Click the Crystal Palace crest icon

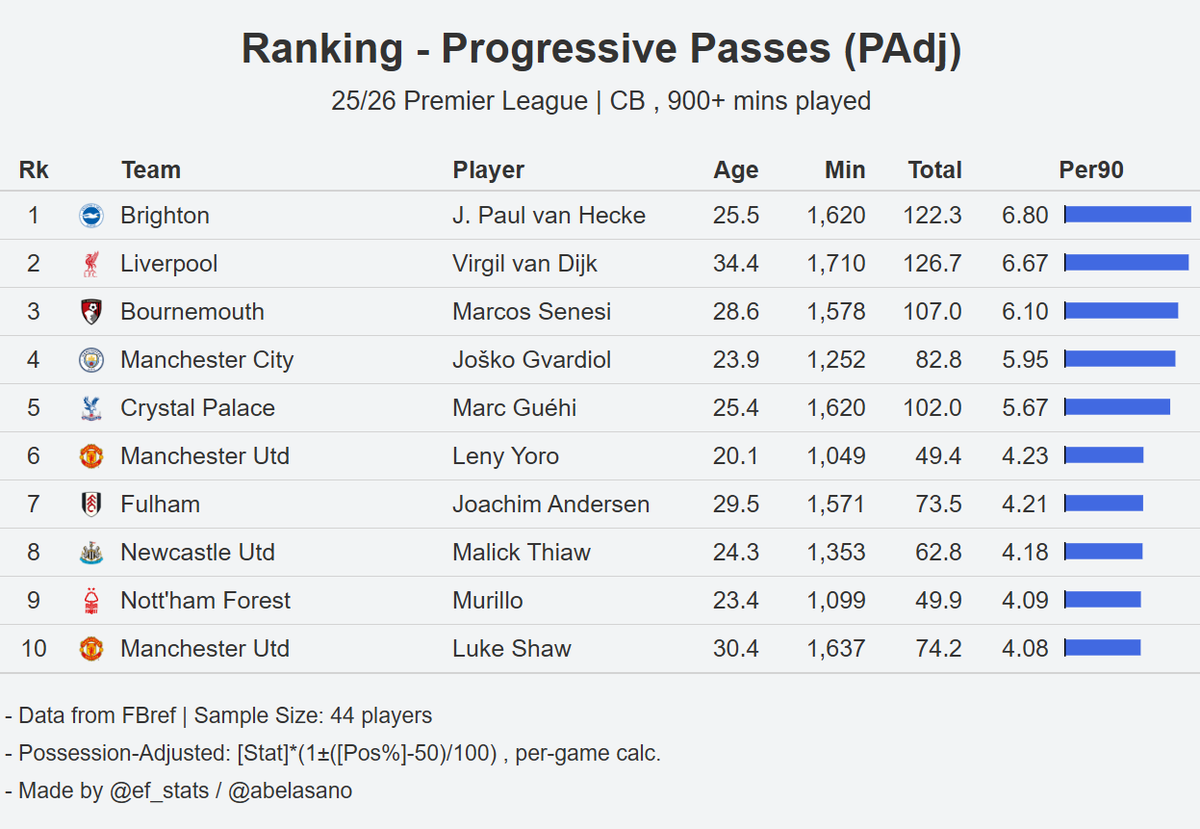click(x=91, y=408)
